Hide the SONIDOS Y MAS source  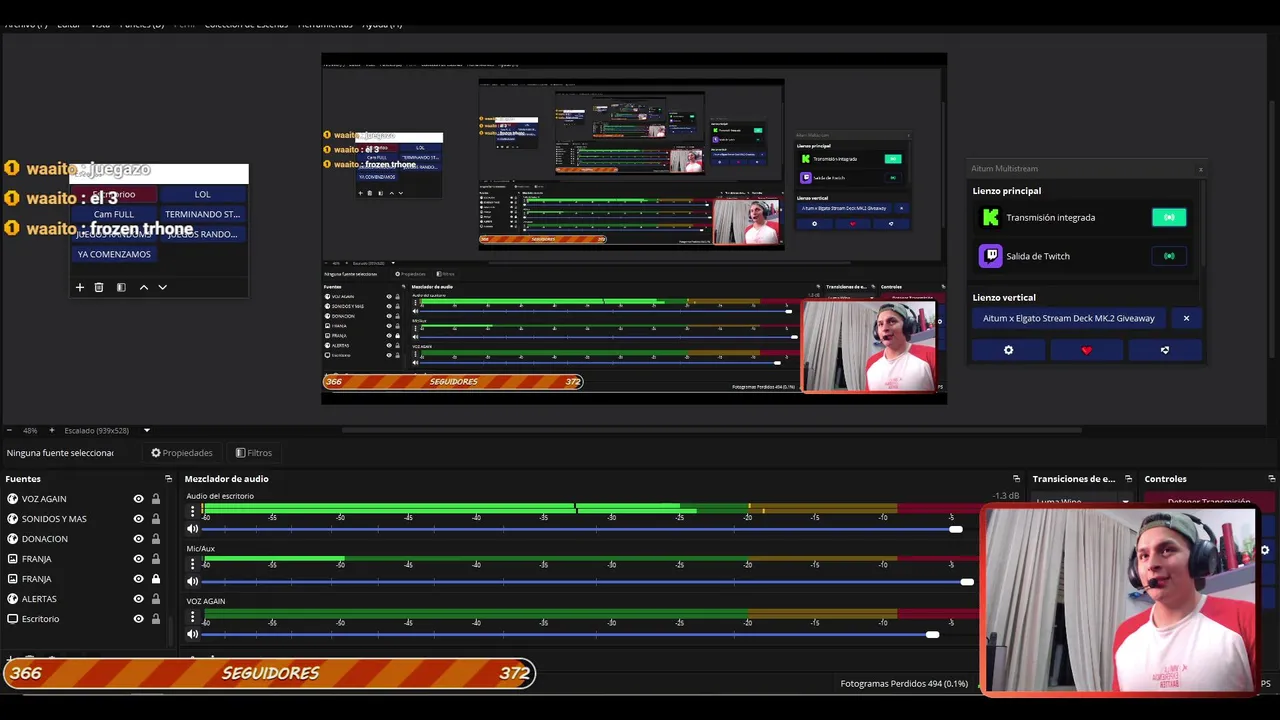coord(138,519)
